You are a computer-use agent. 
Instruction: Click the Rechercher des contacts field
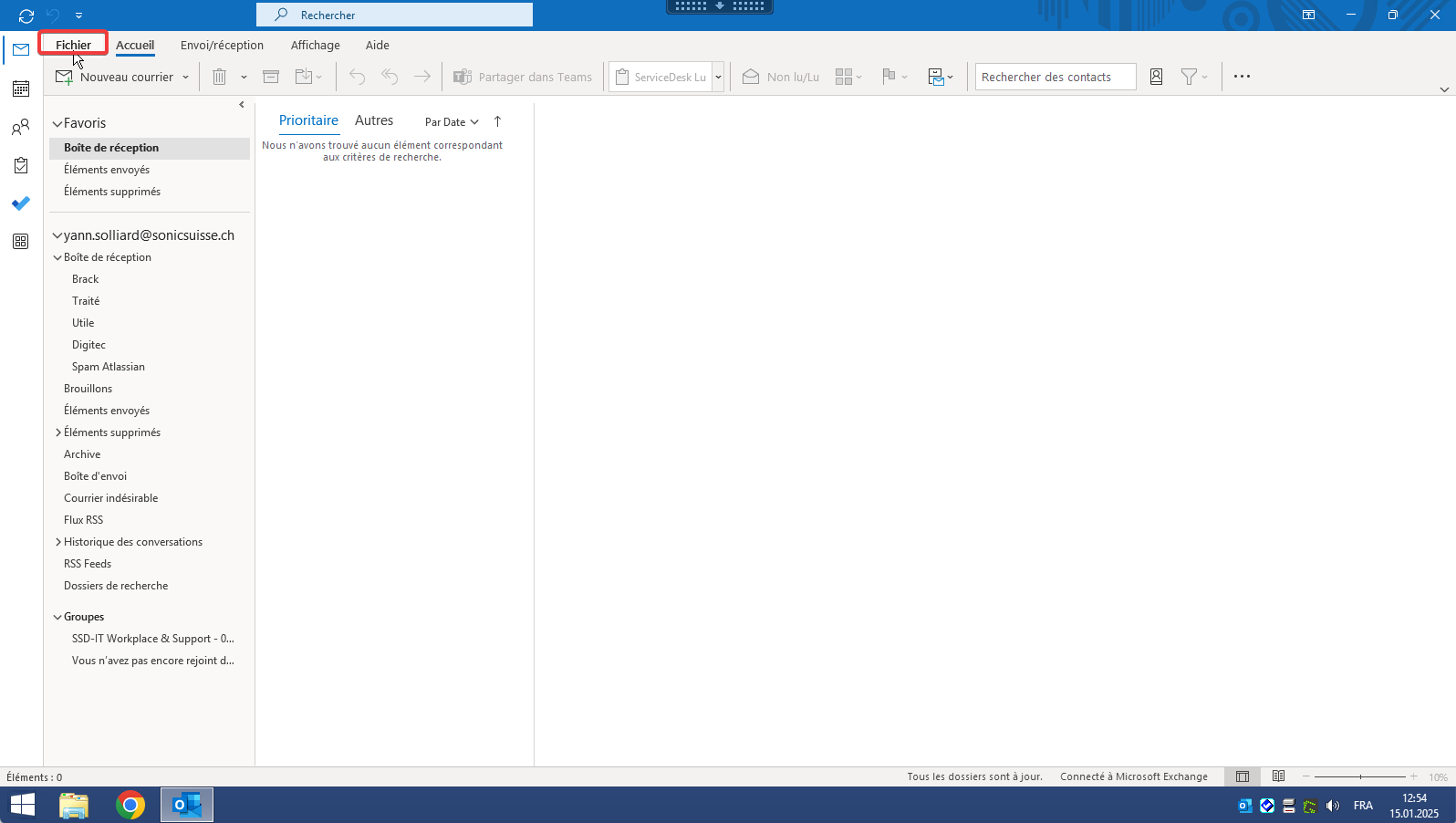[x=1055, y=77]
